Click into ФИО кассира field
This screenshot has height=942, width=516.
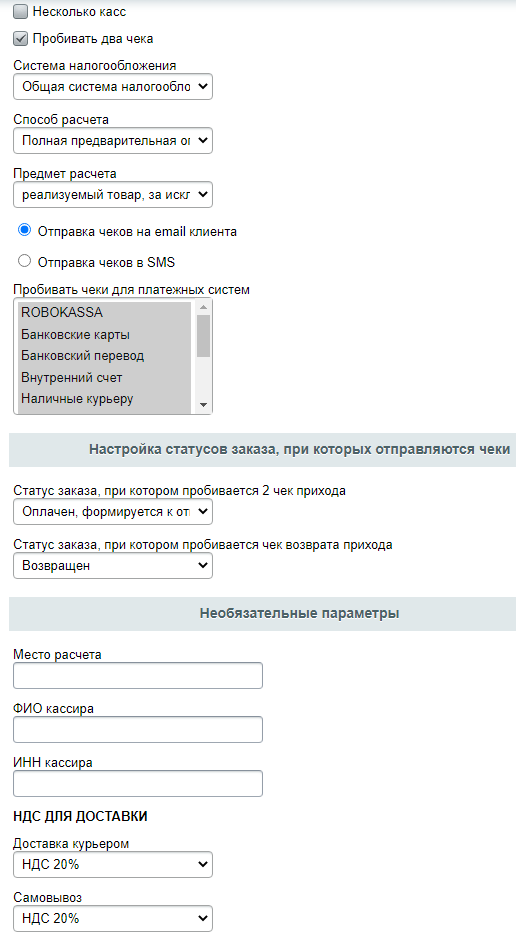(138, 729)
